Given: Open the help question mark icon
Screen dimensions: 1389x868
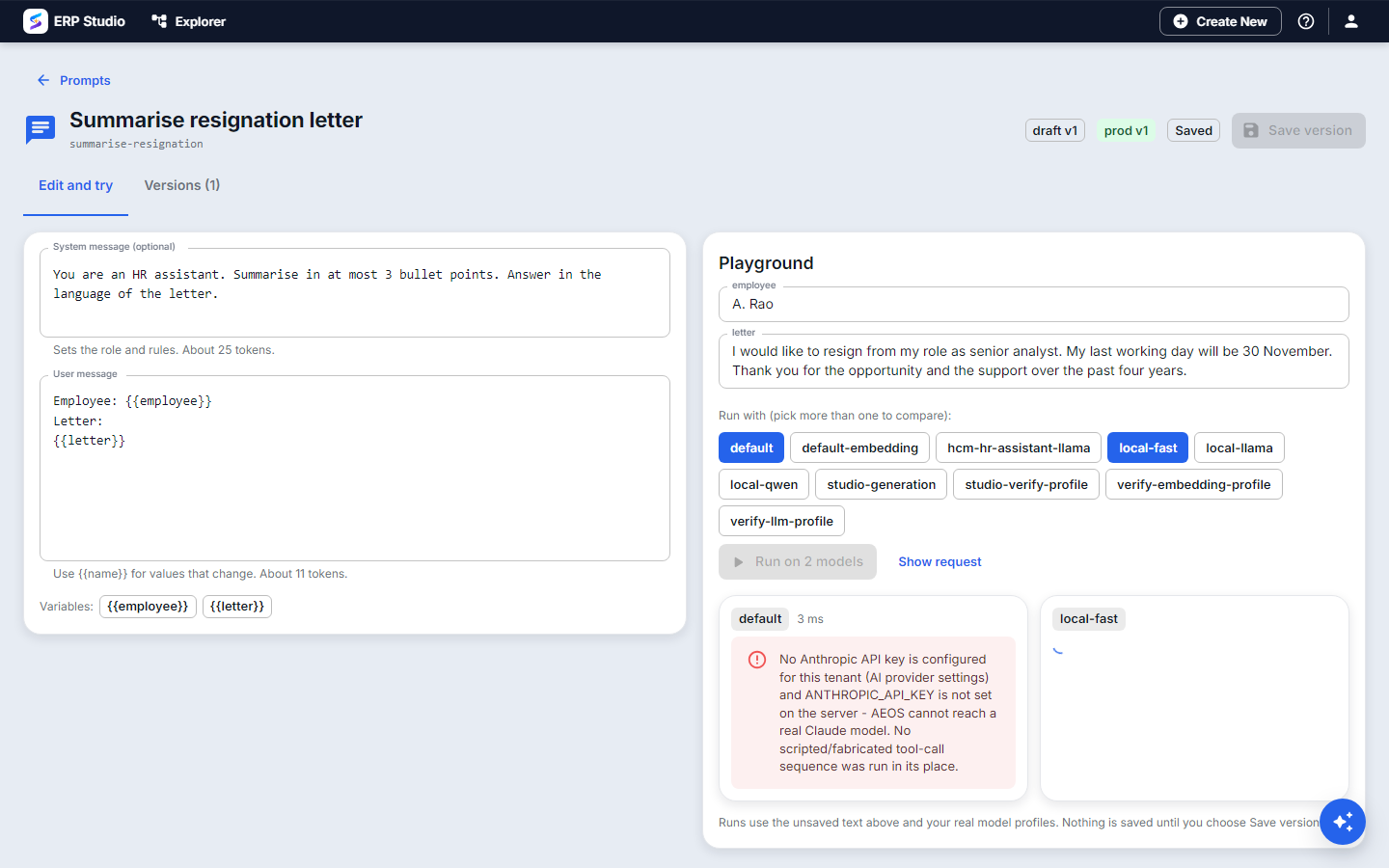Looking at the screenshot, I should [x=1306, y=21].
